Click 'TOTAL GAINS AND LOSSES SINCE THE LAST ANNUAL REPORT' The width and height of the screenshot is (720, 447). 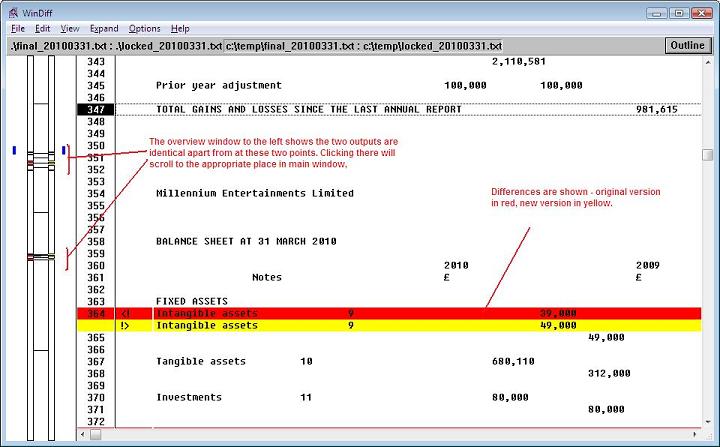pyautogui.click(x=309, y=109)
